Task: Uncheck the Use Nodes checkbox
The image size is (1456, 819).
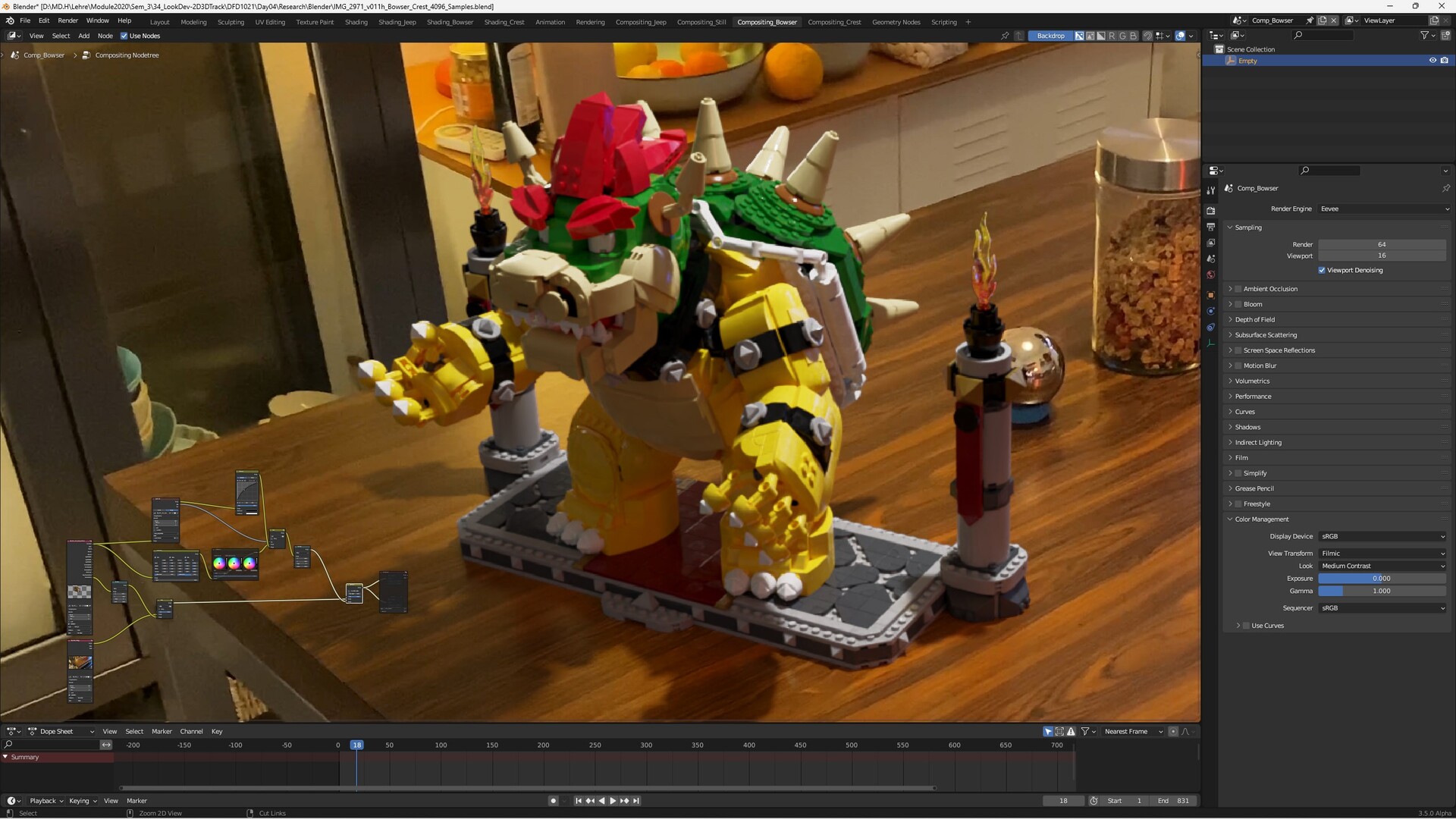Action: tap(124, 36)
